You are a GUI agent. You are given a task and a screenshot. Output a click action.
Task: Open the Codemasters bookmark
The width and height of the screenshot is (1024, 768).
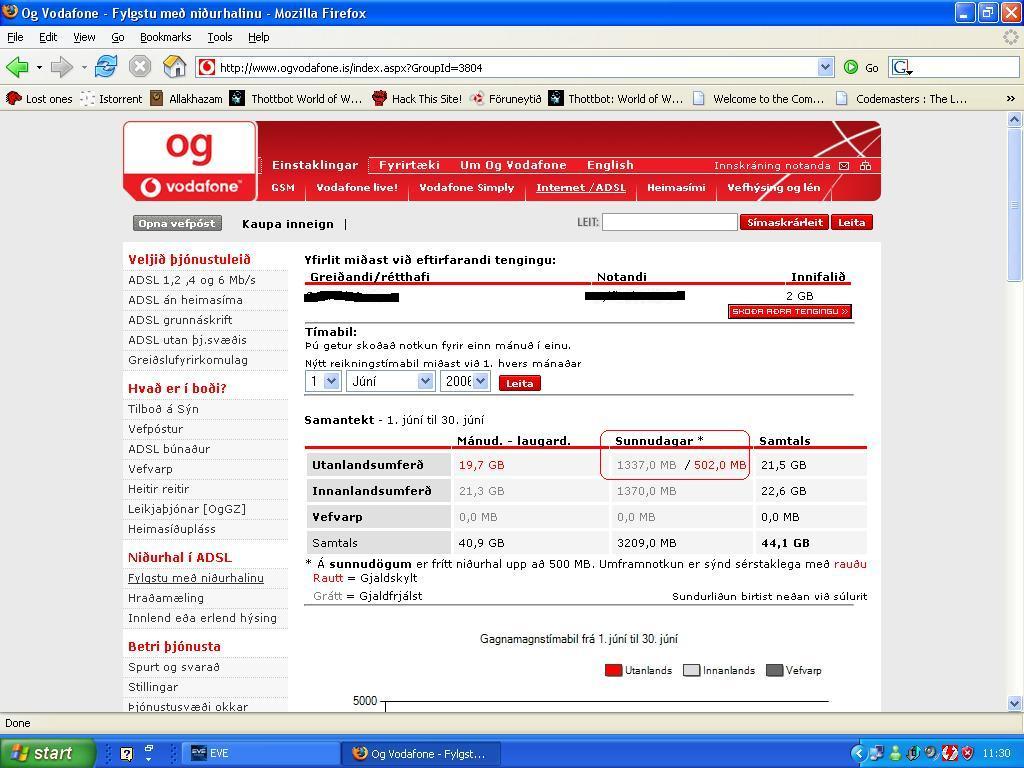pos(901,99)
